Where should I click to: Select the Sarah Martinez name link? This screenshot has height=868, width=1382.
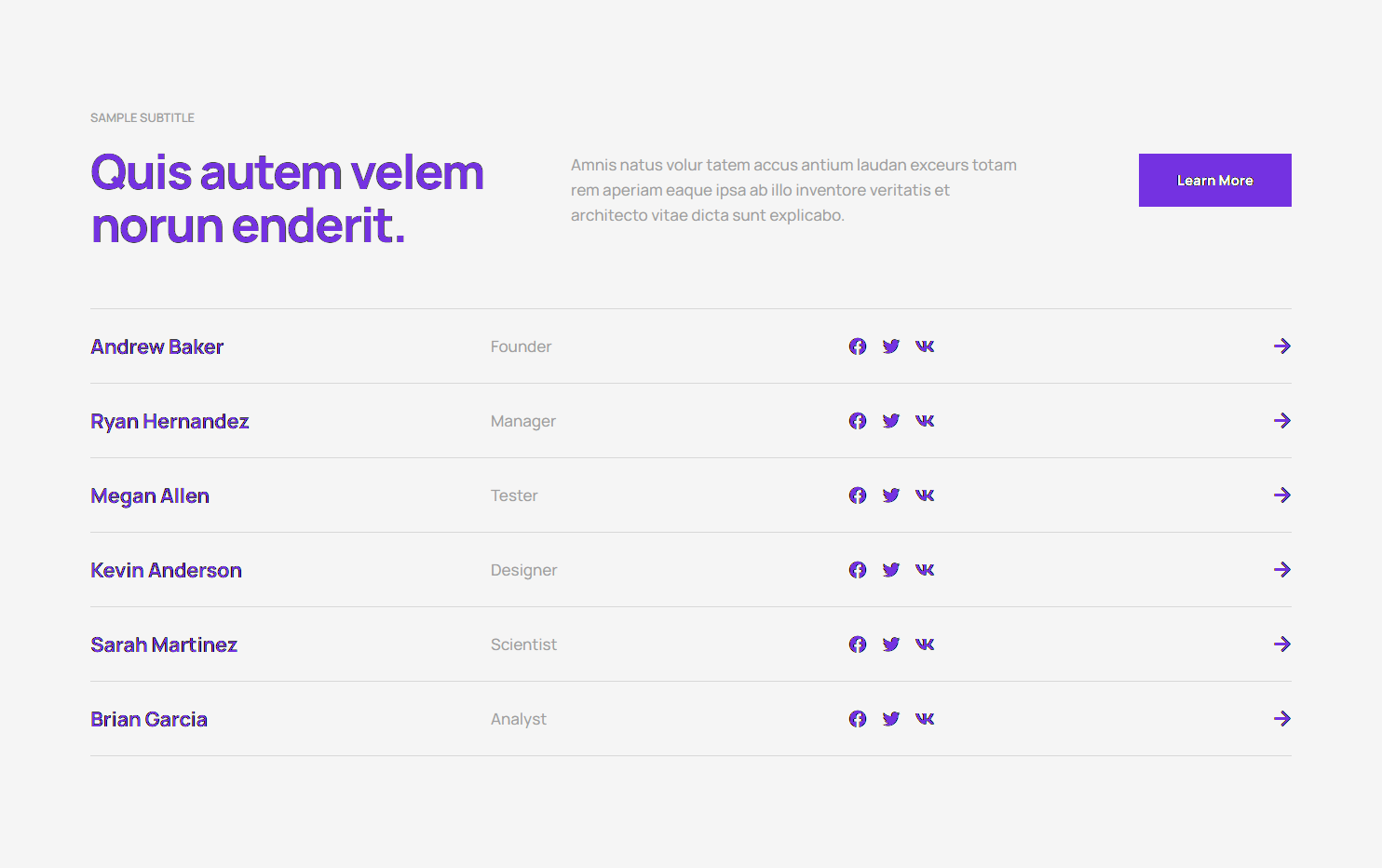164,644
